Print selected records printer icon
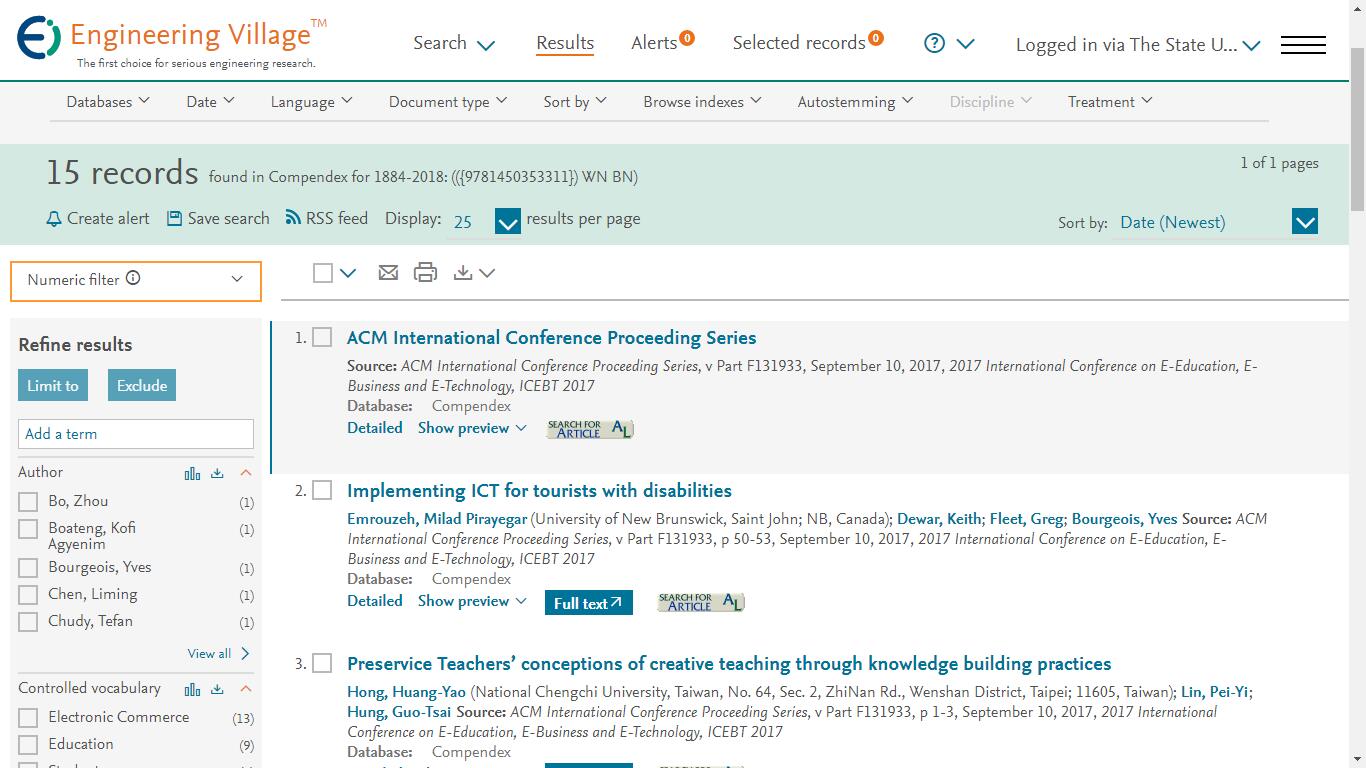 point(425,272)
